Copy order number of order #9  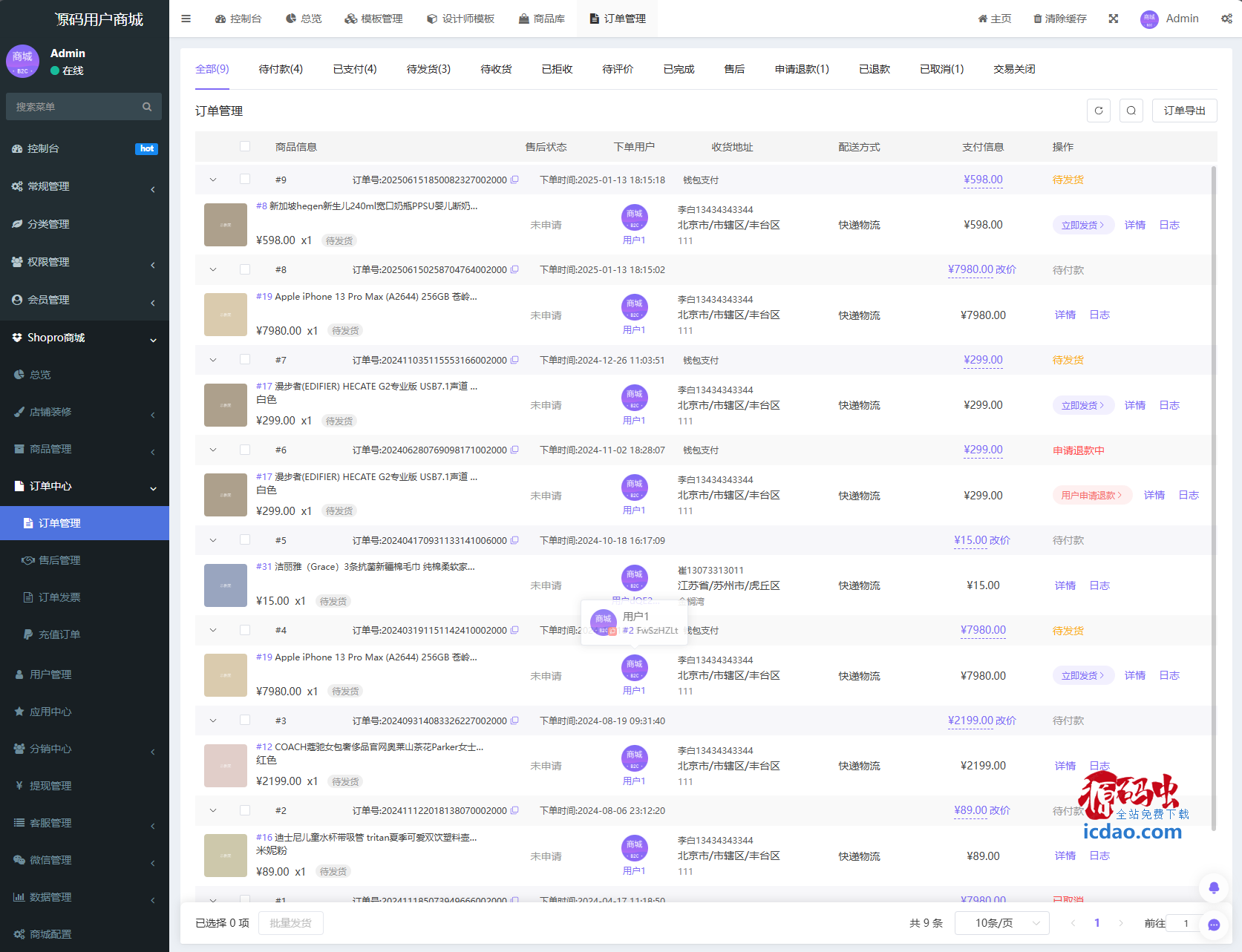click(514, 180)
